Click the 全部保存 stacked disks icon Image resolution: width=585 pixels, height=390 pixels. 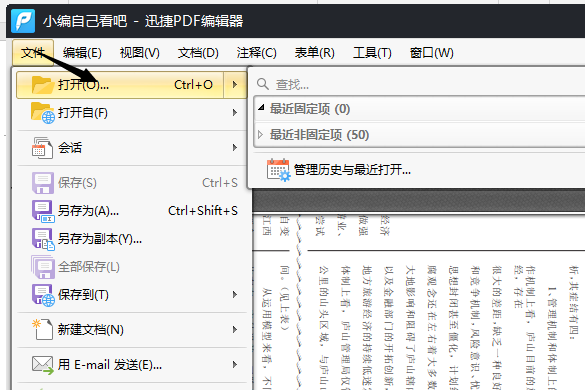[43, 267]
